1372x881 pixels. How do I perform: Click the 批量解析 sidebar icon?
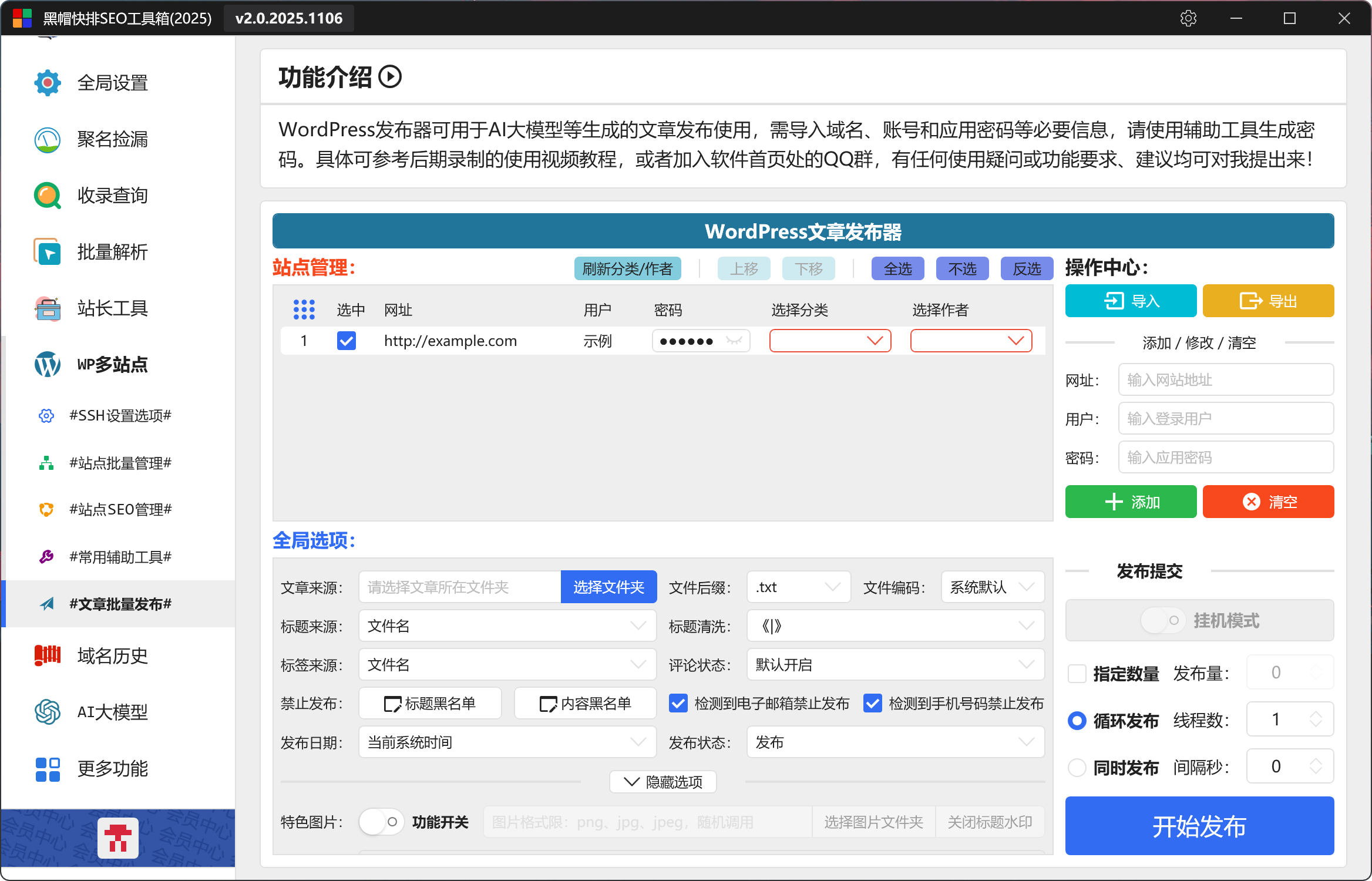[47, 252]
